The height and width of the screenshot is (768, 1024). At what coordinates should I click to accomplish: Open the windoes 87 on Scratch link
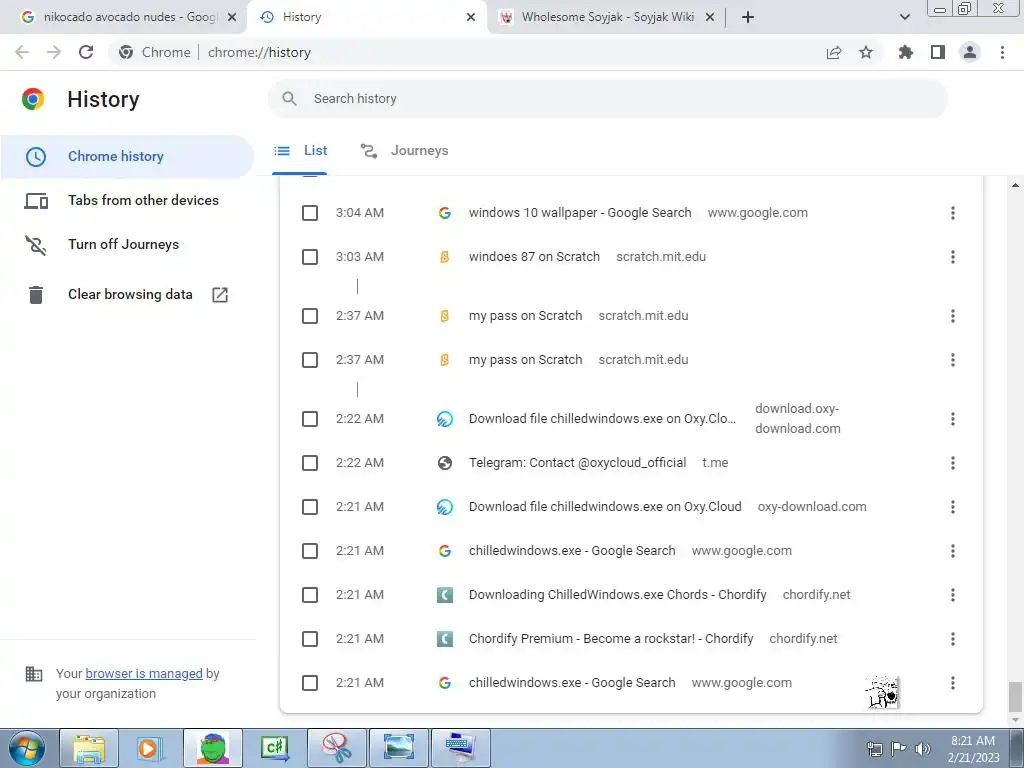point(534,257)
